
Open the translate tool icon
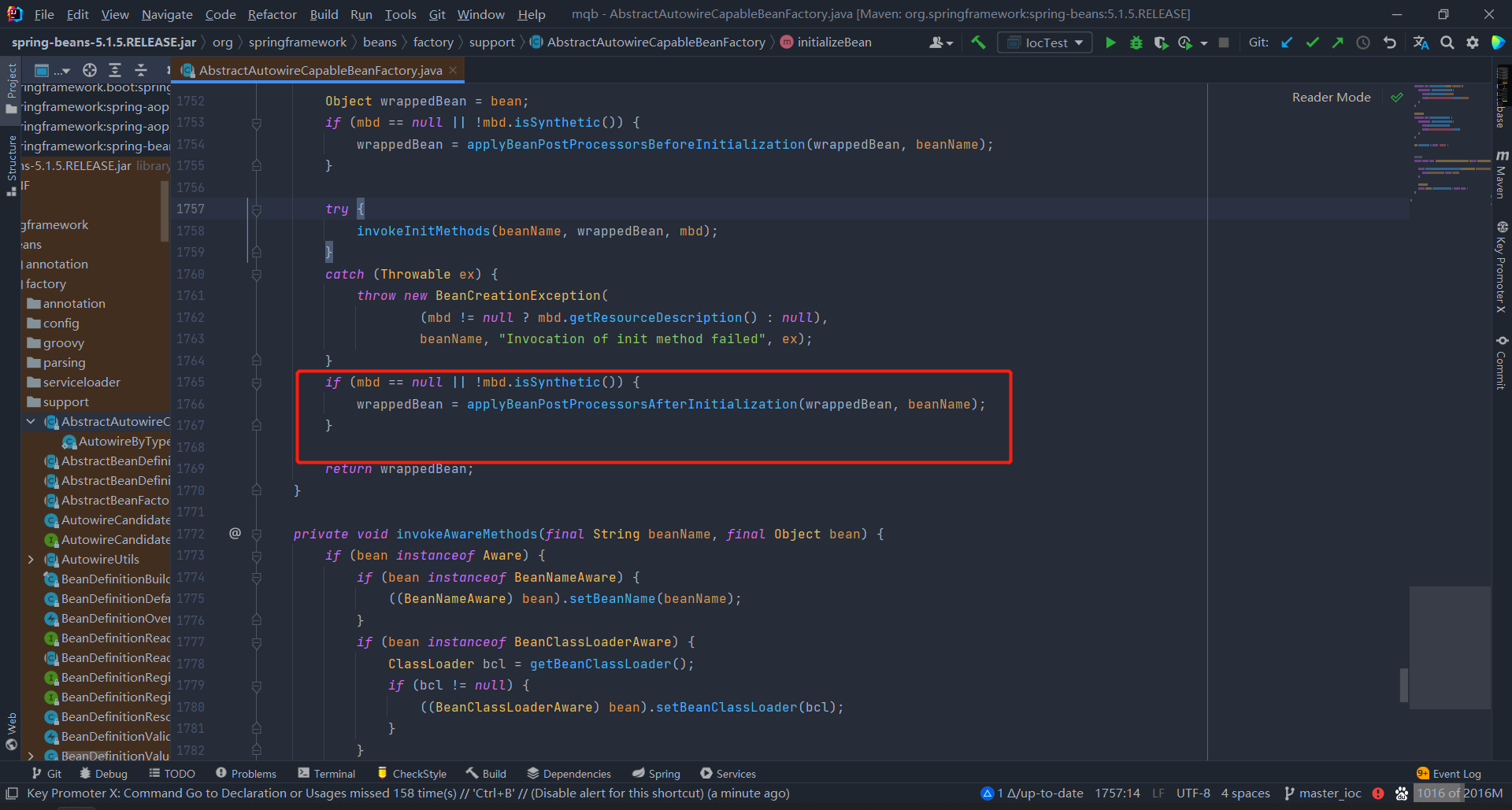click(x=1421, y=43)
